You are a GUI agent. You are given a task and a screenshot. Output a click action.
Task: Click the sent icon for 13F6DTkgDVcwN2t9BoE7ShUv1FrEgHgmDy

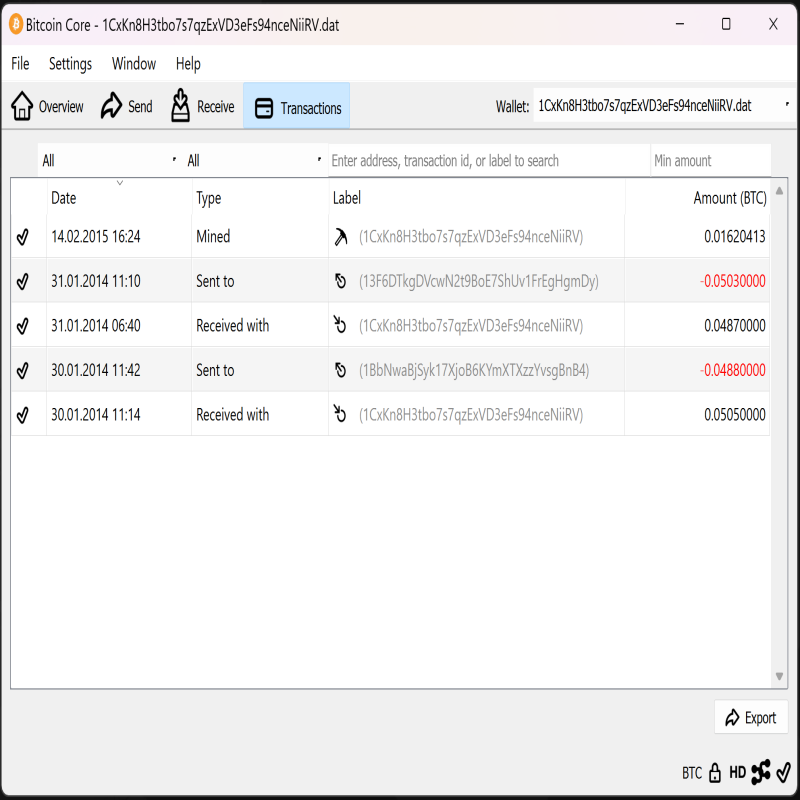pos(341,281)
